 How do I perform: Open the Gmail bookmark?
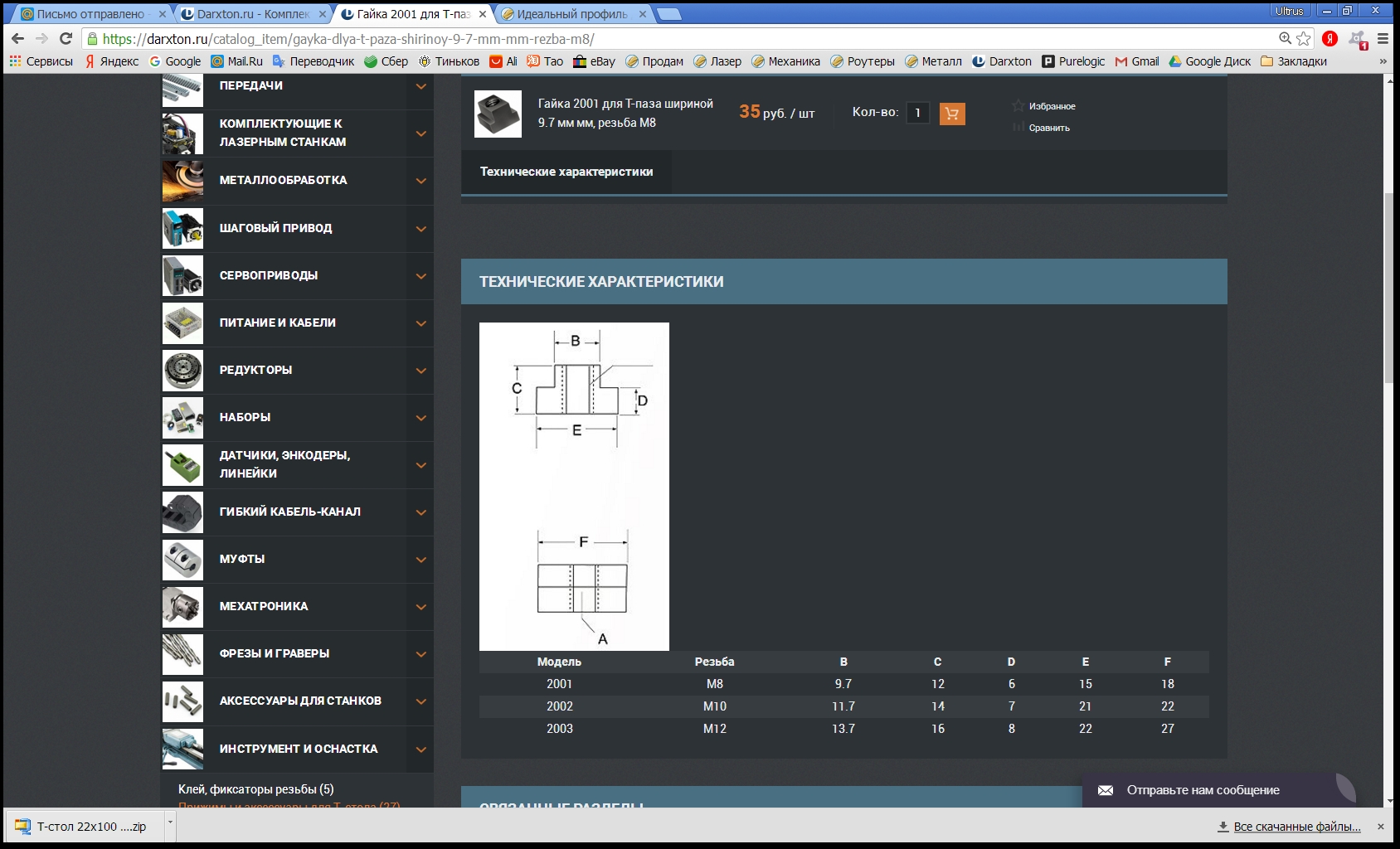1137,61
